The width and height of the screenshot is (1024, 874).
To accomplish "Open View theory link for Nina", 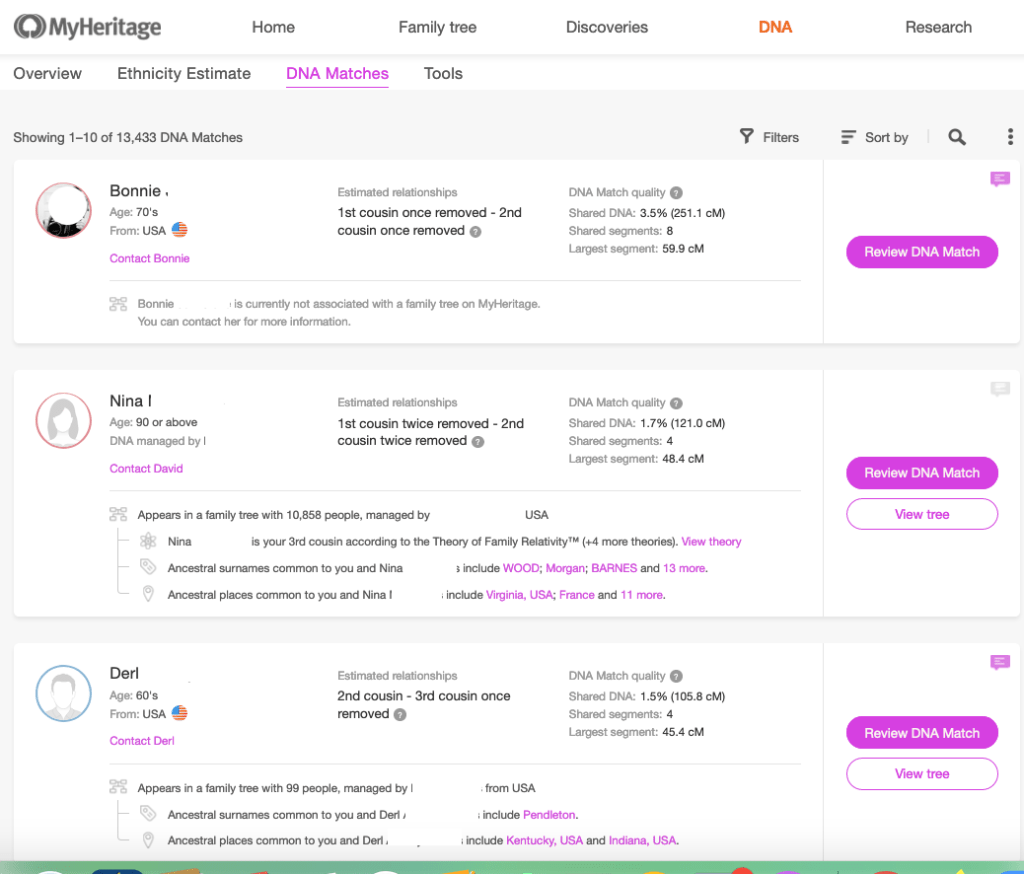I will pos(711,542).
